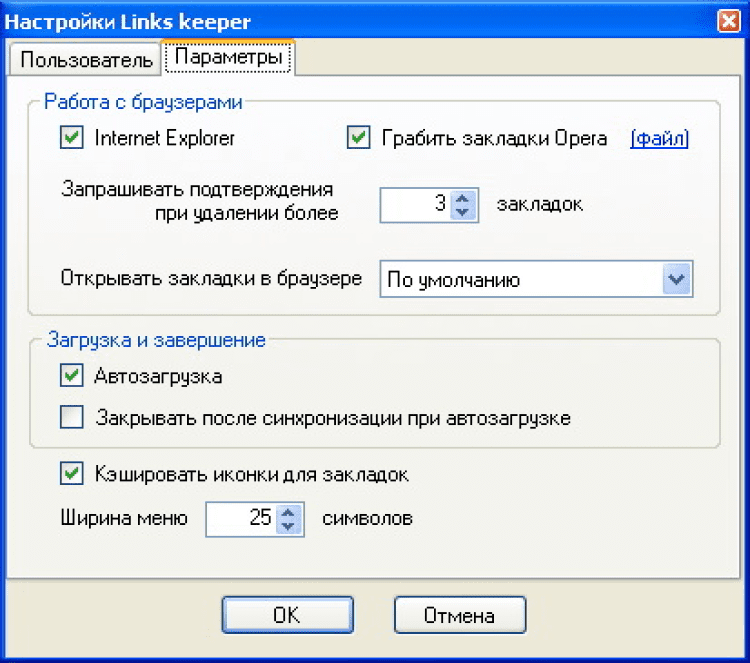This screenshot has height=663, width=750.
Task: Decrease the Ширина меню value
Action: [x=289, y=526]
